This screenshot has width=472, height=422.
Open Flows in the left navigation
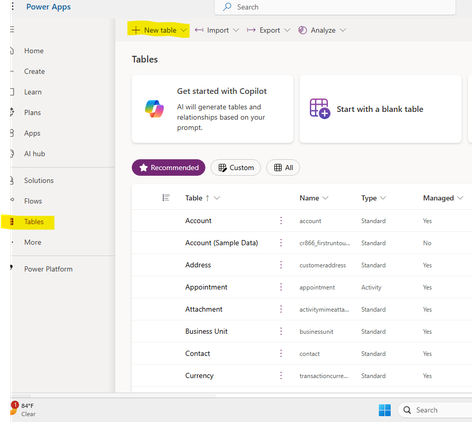coord(33,201)
